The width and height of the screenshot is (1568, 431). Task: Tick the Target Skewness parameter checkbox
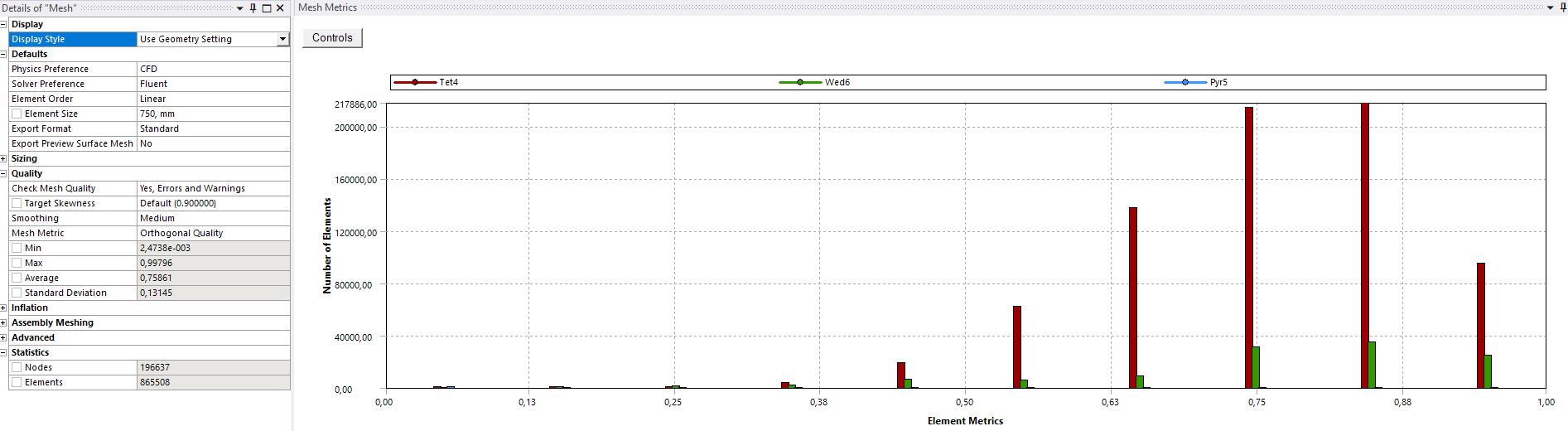coord(17,203)
